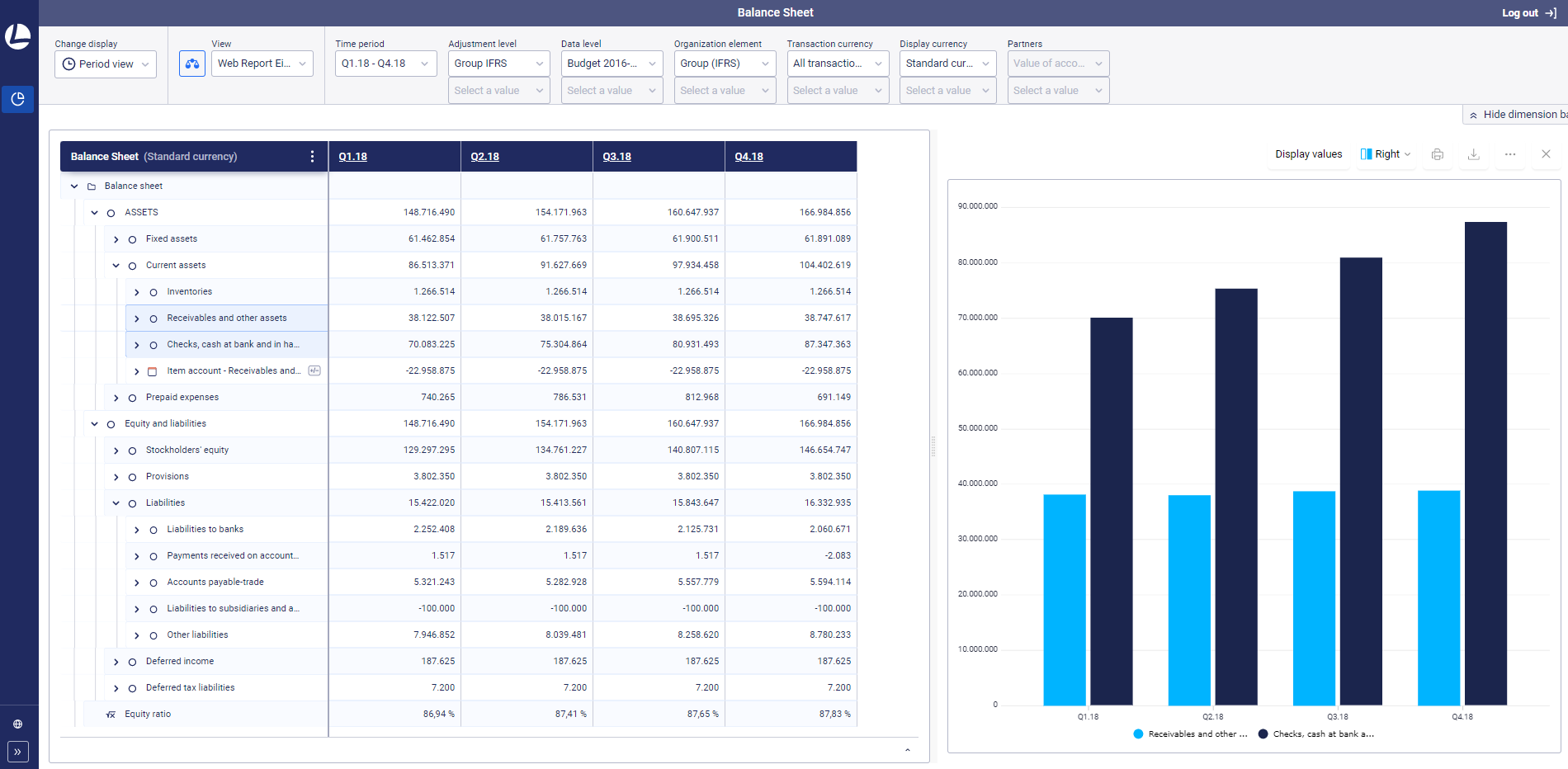
Task: Expand the Accounts payable-trade node
Action: click(137, 583)
